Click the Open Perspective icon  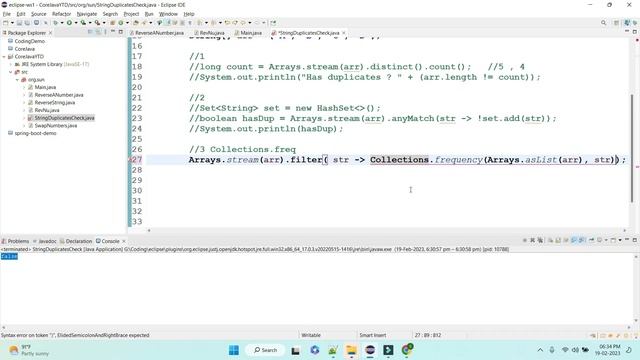616,23
